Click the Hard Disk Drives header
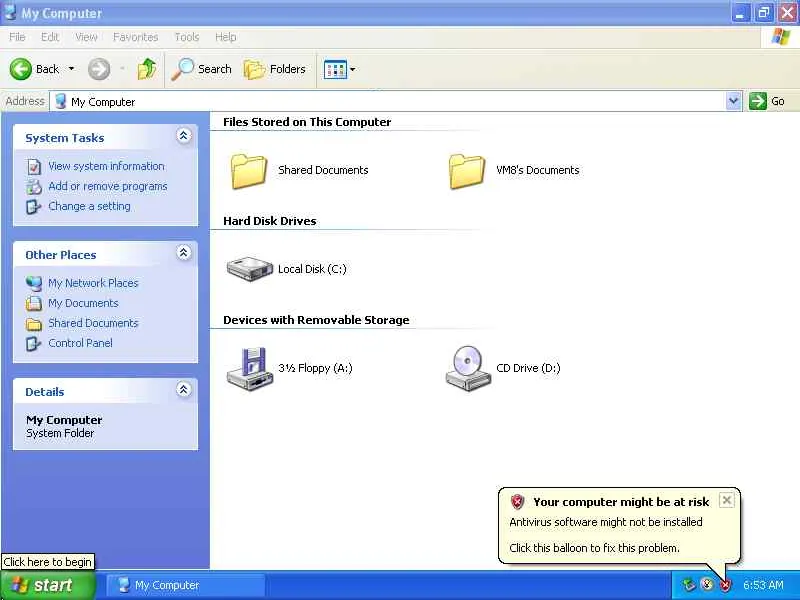Viewport: 800px width, 600px height. (269, 221)
